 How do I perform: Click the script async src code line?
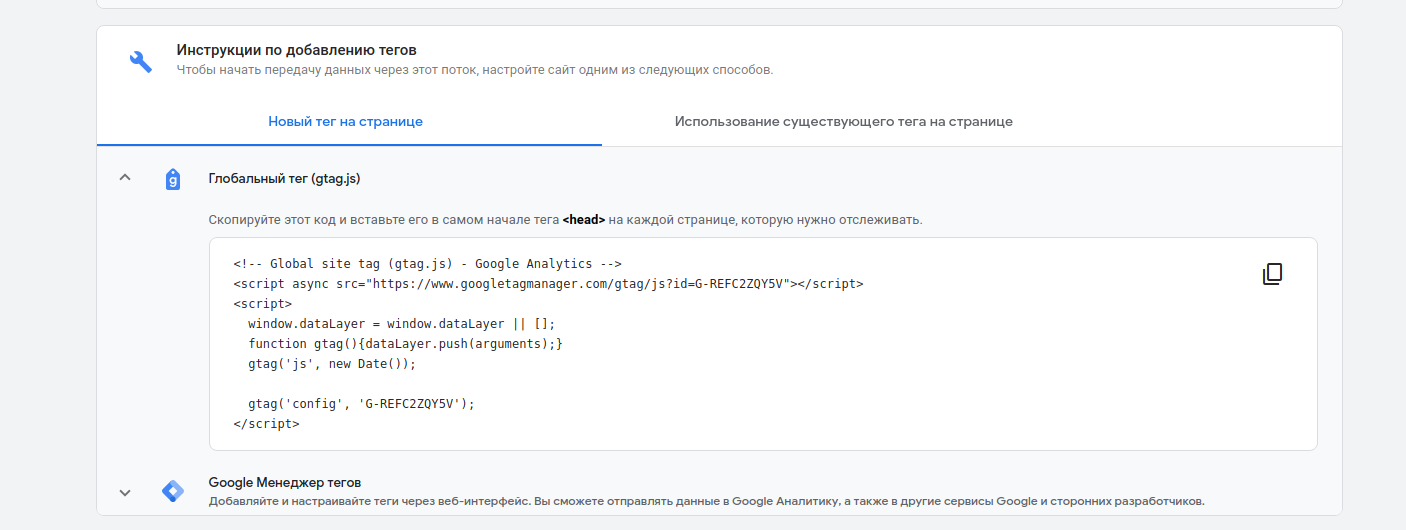tap(548, 284)
